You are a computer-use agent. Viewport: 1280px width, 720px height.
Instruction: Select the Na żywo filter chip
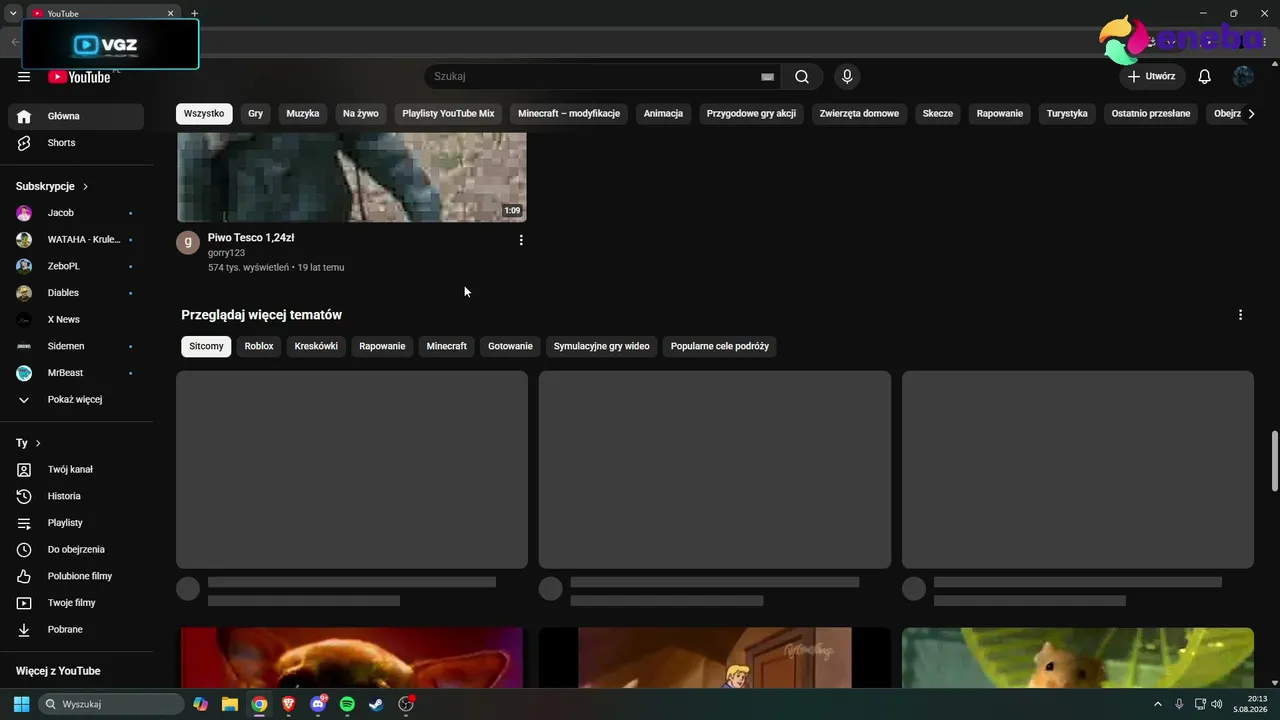361,114
